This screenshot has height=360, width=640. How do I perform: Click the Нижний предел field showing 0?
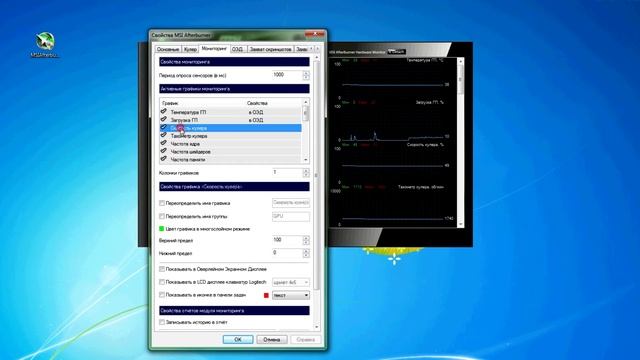tap(287, 253)
